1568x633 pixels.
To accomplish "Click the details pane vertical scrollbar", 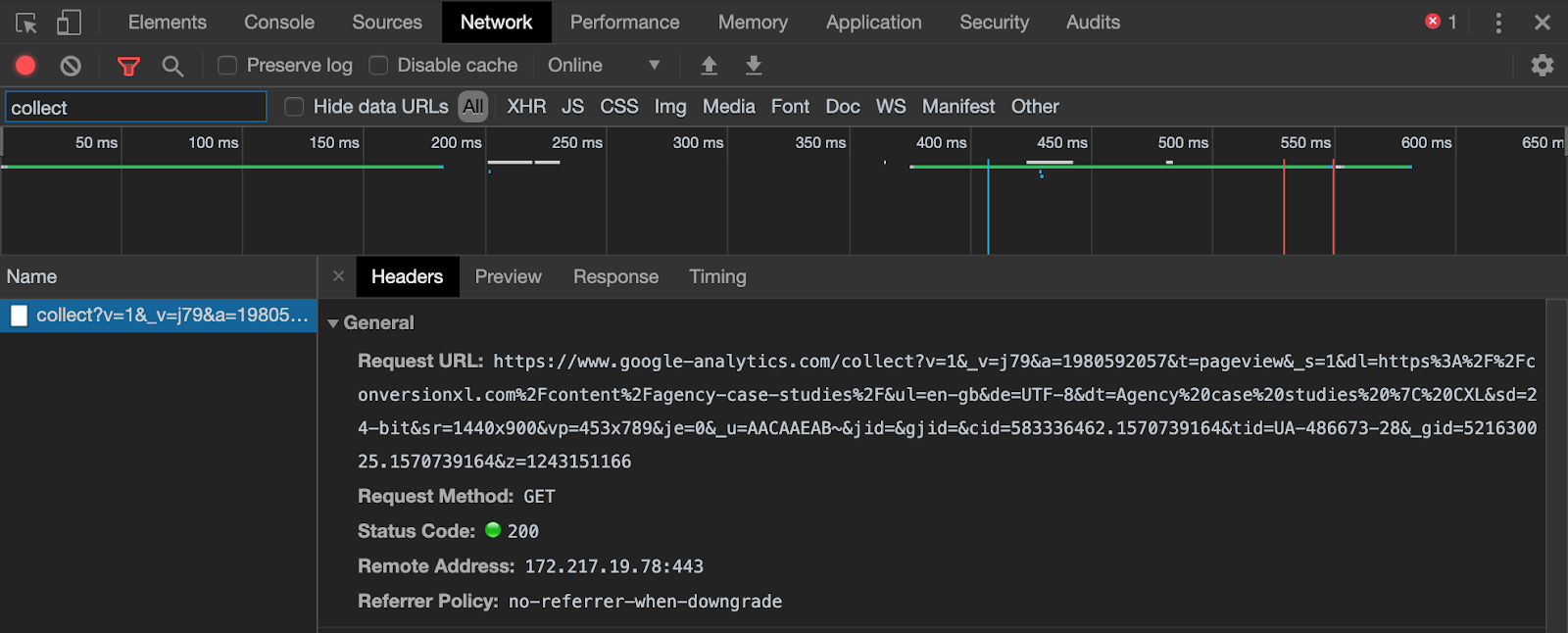I will pyautogui.click(x=1556, y=466).
